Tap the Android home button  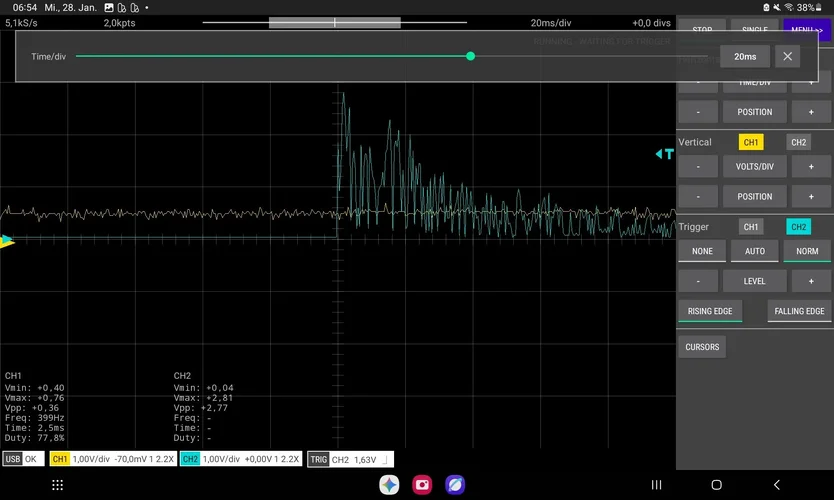pyautogui.click(x=716, y=485)
